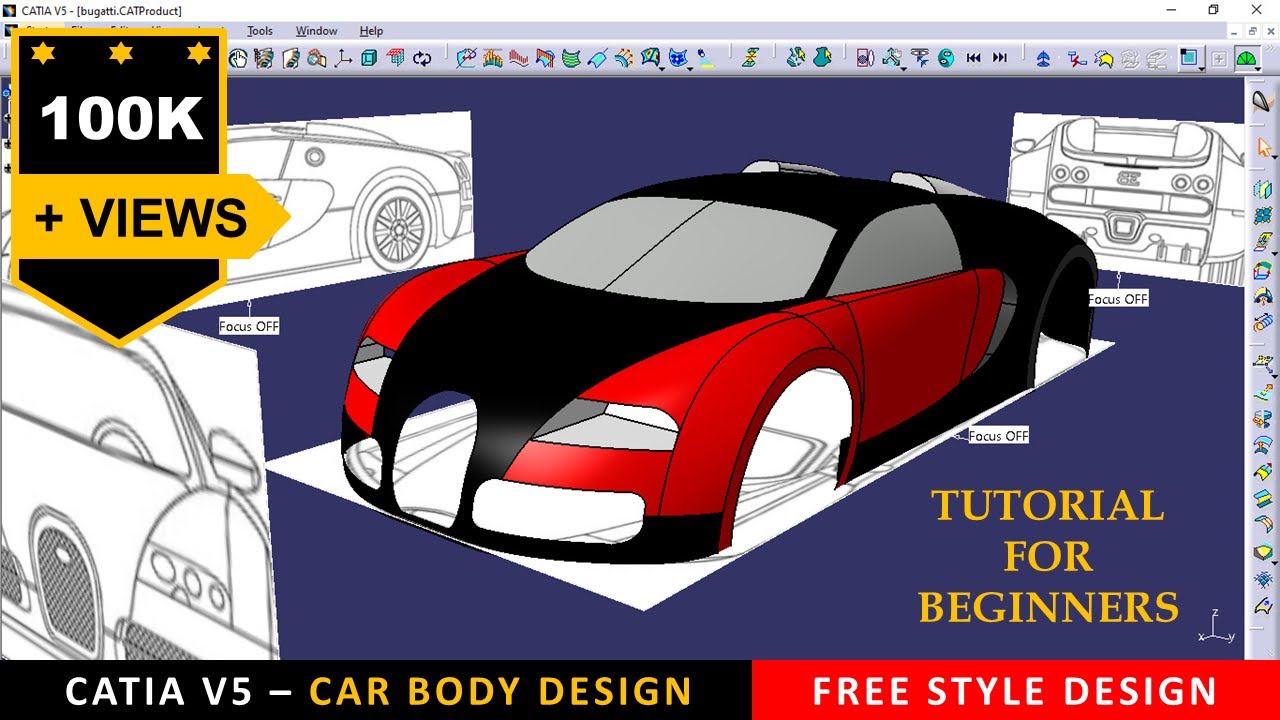This screenshot has width=1280, height=720.
Task: Click the skip-to-start double arrow icon
Action: pyautogui.click(x=973, y=58)
